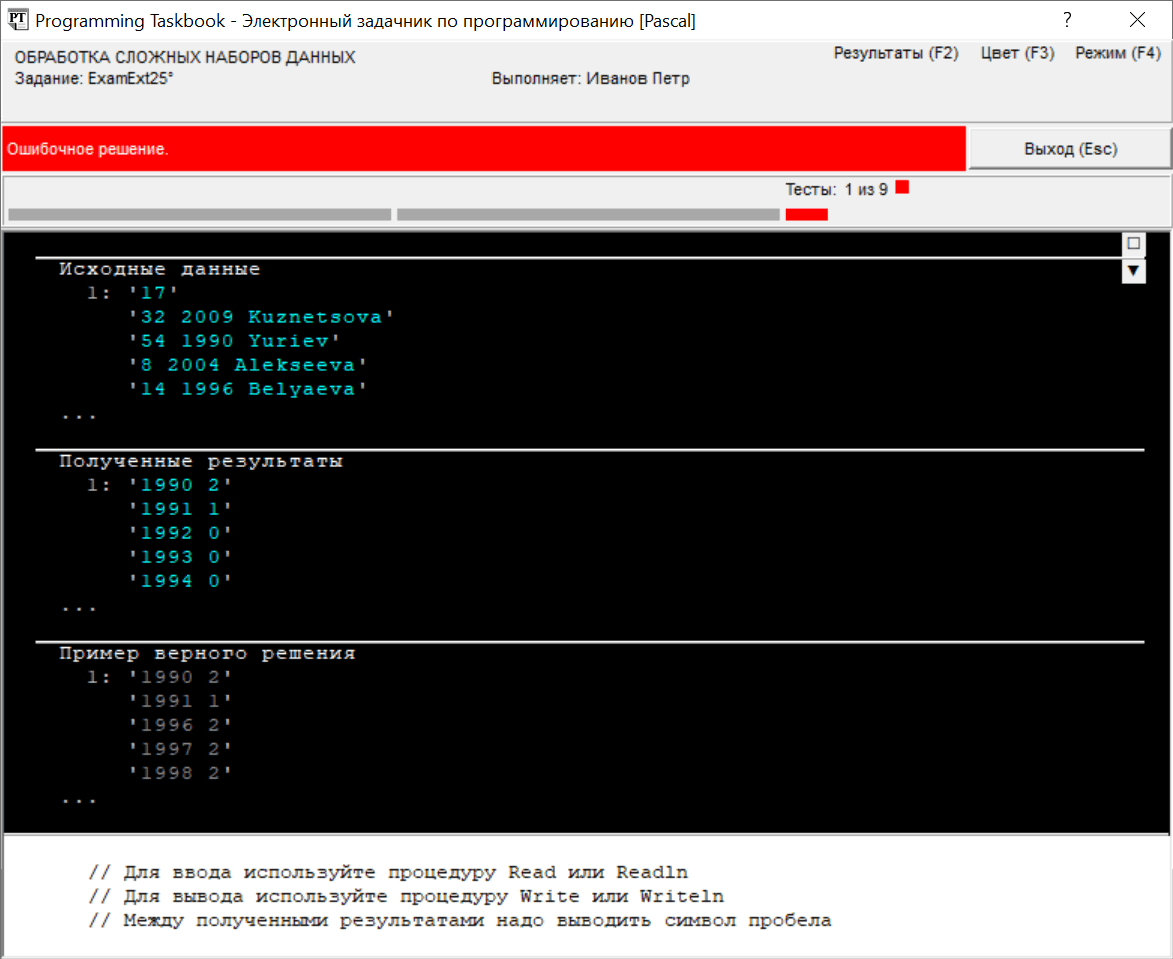
Task: Click the second gray progress bar segment
Action: 588,215
